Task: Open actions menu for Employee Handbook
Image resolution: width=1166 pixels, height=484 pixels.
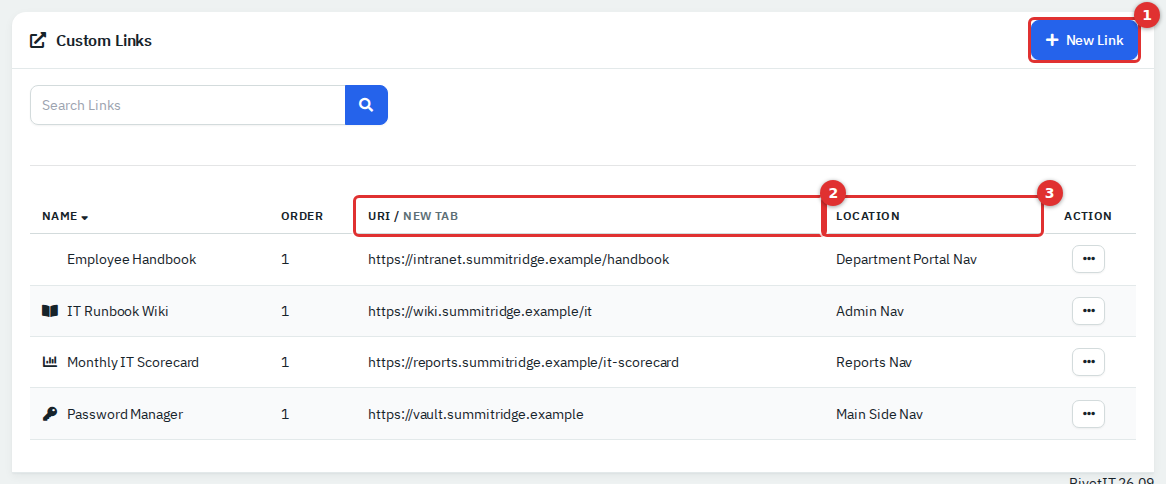Action: (x=1089, y=259)
